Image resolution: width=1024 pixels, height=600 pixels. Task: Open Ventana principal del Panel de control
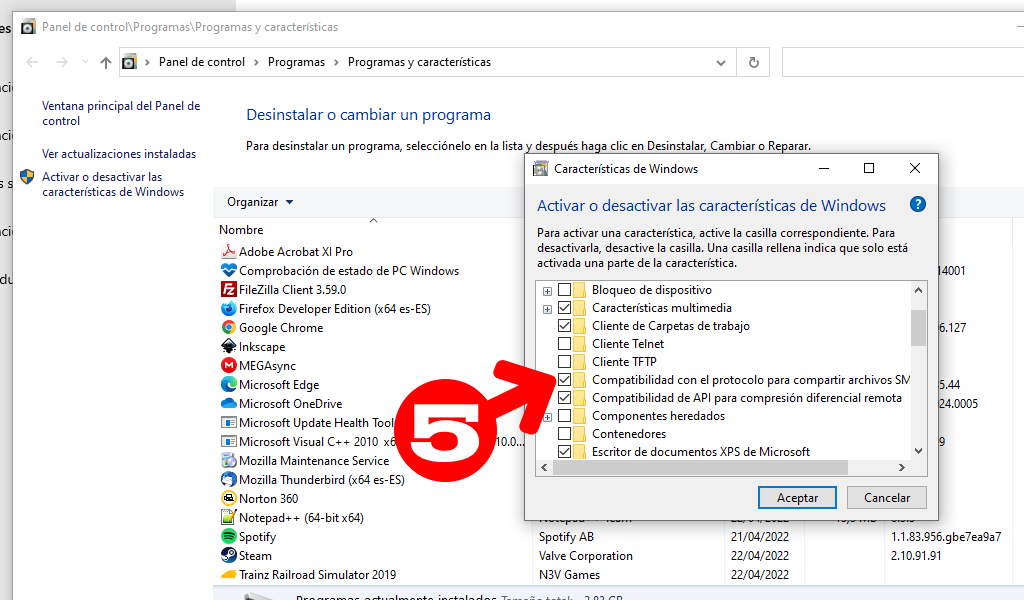[121, 113]
